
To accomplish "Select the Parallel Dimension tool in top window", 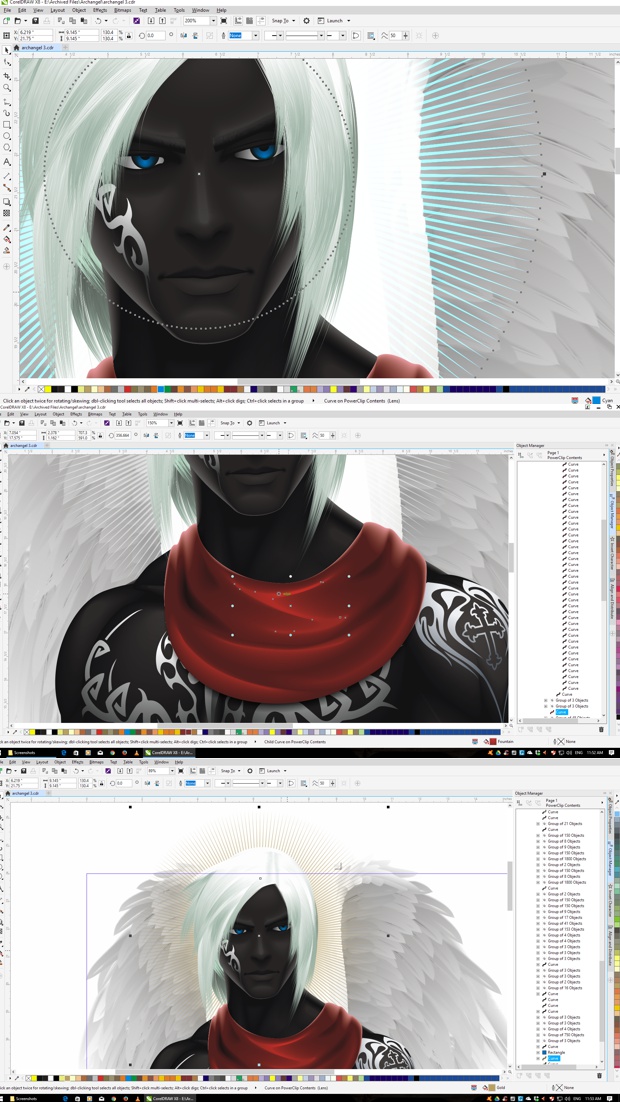I will pos(7,176).
